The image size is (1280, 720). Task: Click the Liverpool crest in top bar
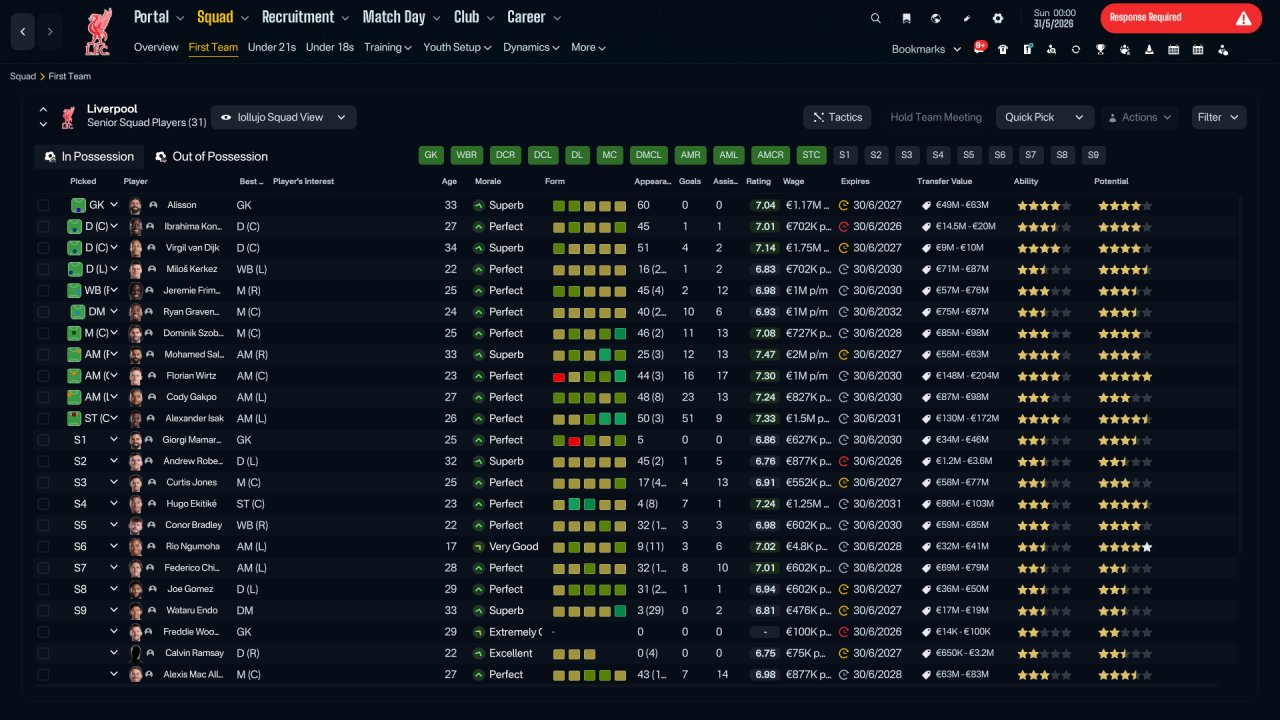99,31
